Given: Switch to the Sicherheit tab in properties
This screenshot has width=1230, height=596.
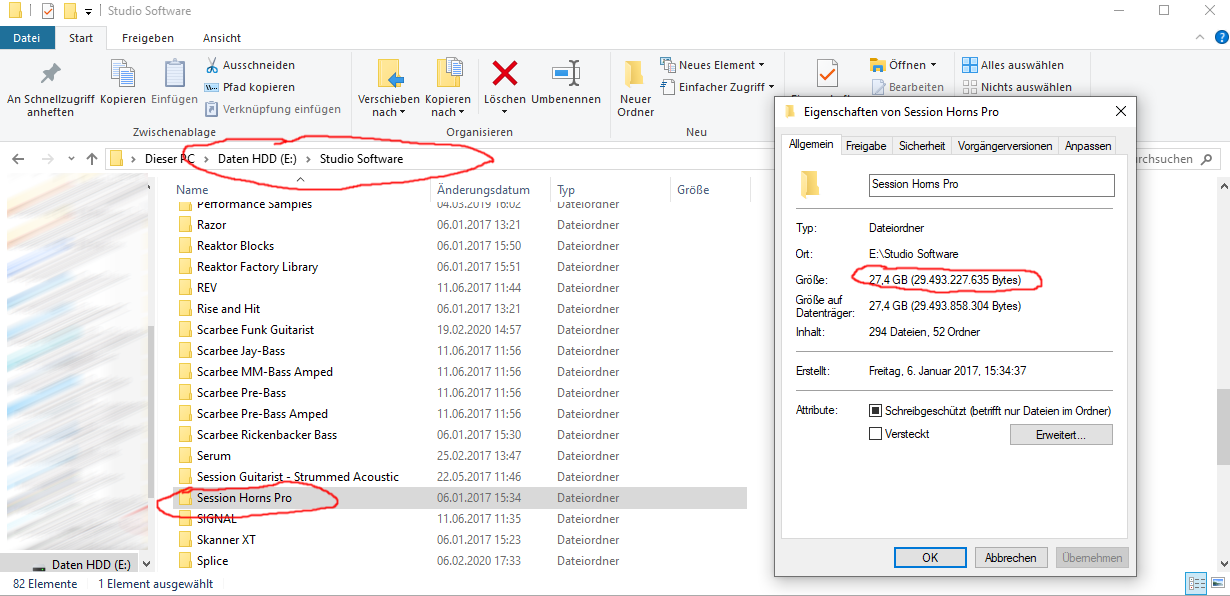Looking at the screenshot, I should pyautogui.click(x=921, y=146).
